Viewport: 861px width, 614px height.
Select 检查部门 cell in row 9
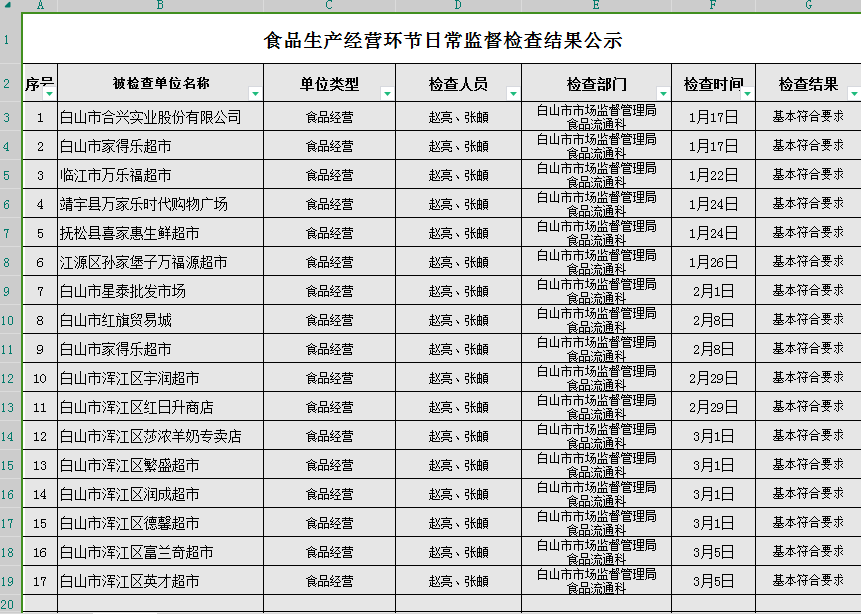596,291
